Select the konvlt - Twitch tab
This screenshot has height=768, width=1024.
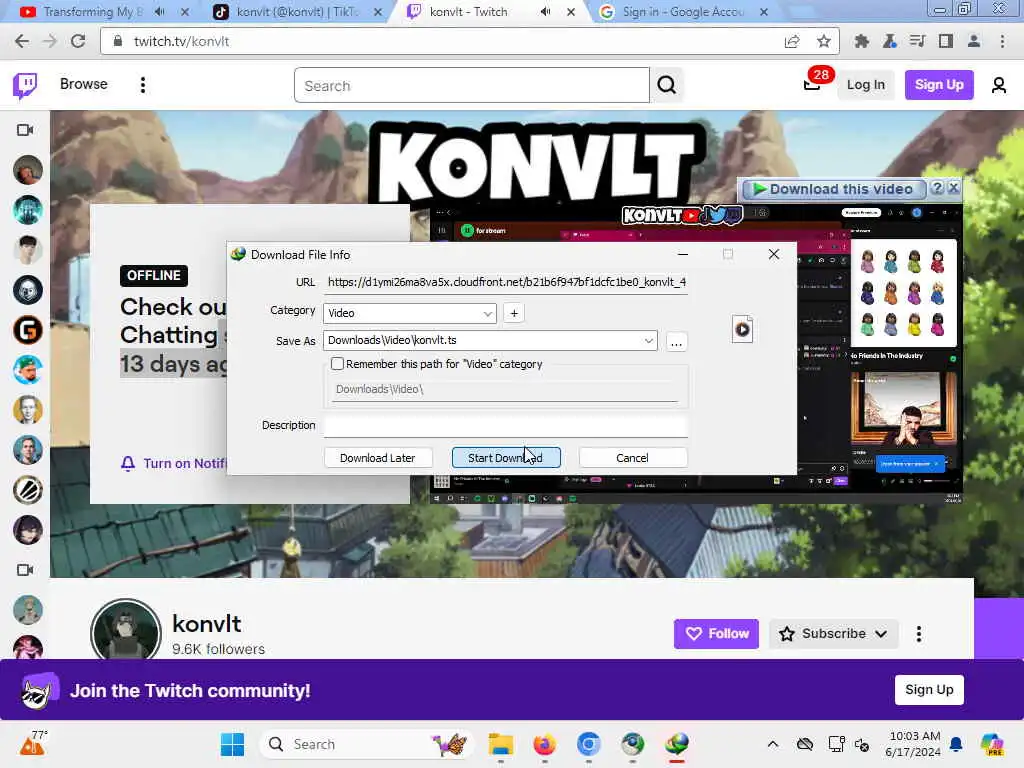point(468,12)
